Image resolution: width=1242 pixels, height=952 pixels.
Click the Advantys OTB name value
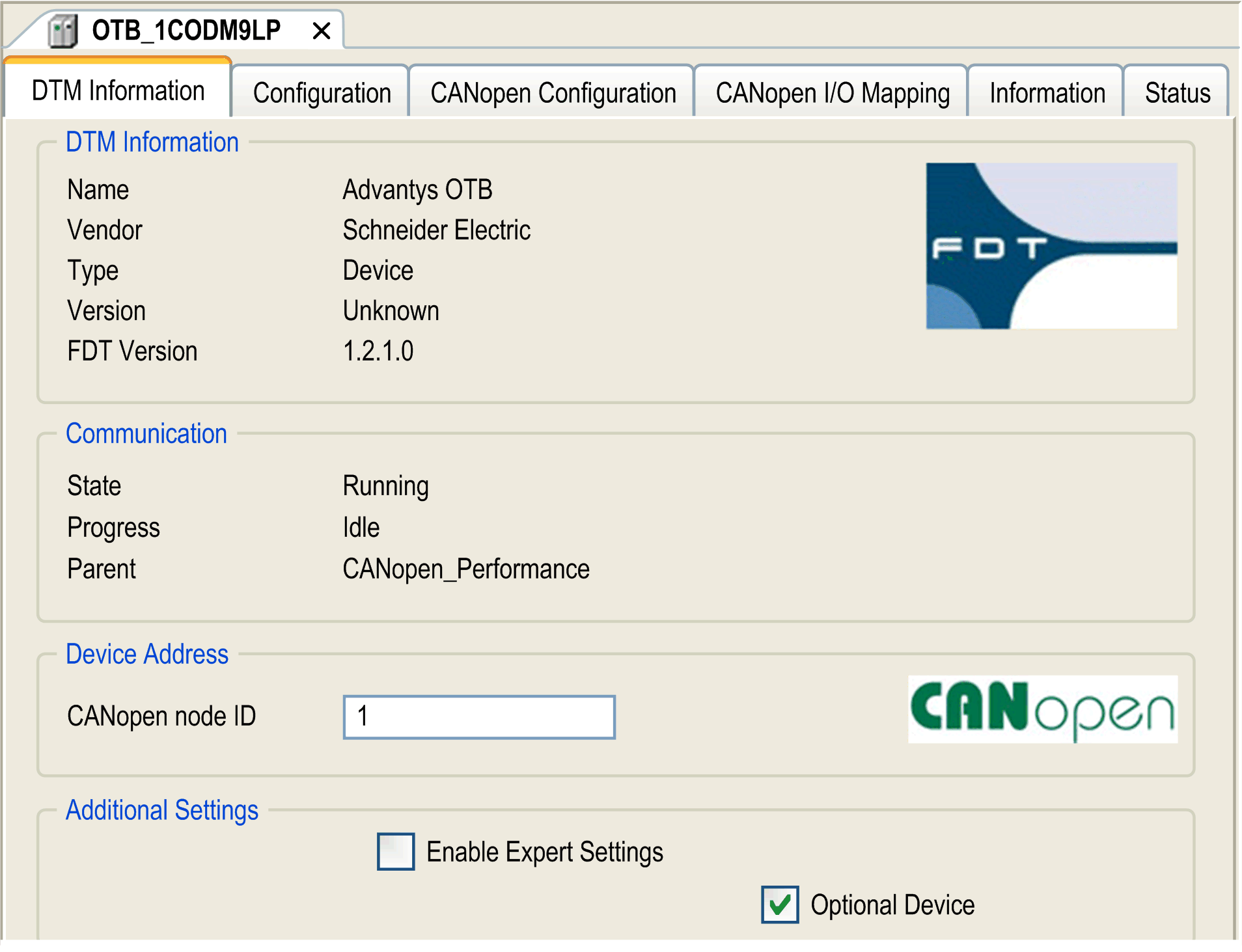coord(417,190)
